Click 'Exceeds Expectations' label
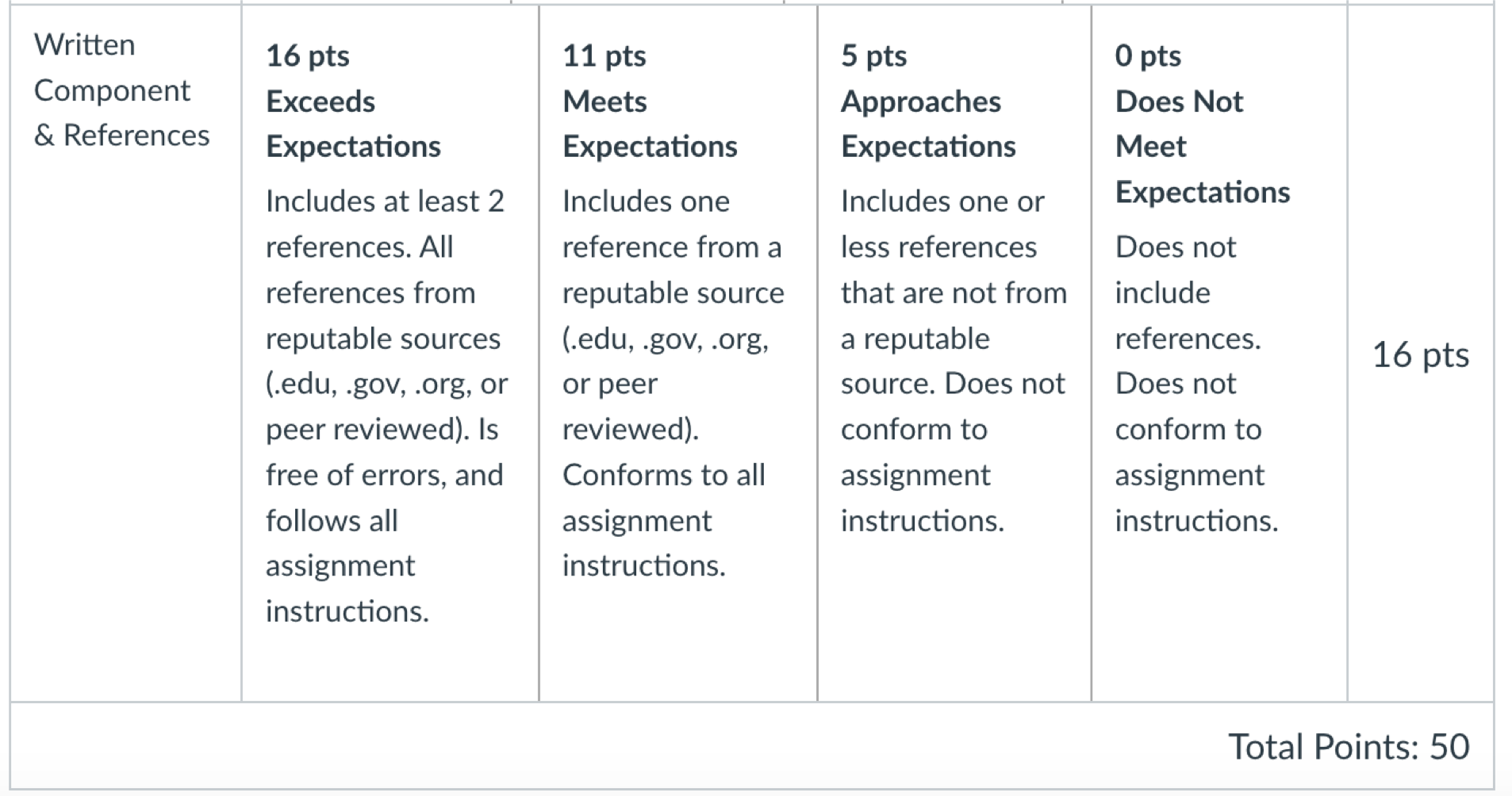1512x796 pixels. tap(353, 124)
